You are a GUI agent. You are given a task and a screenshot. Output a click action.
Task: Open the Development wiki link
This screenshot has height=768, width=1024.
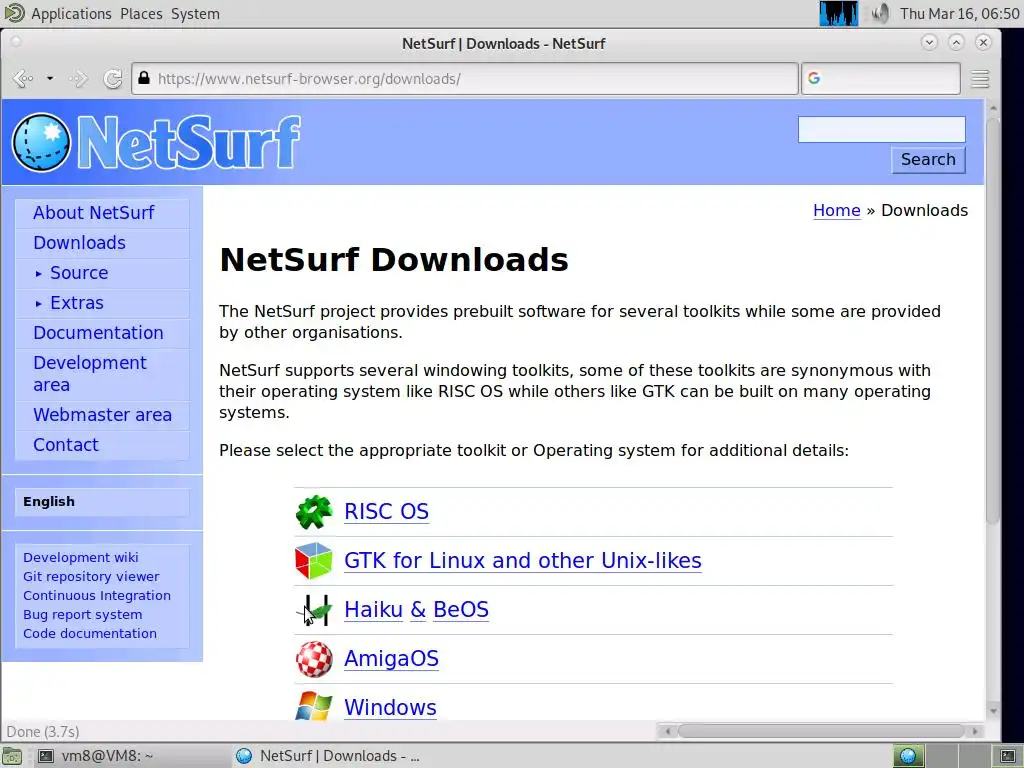[x=81, y=558]
